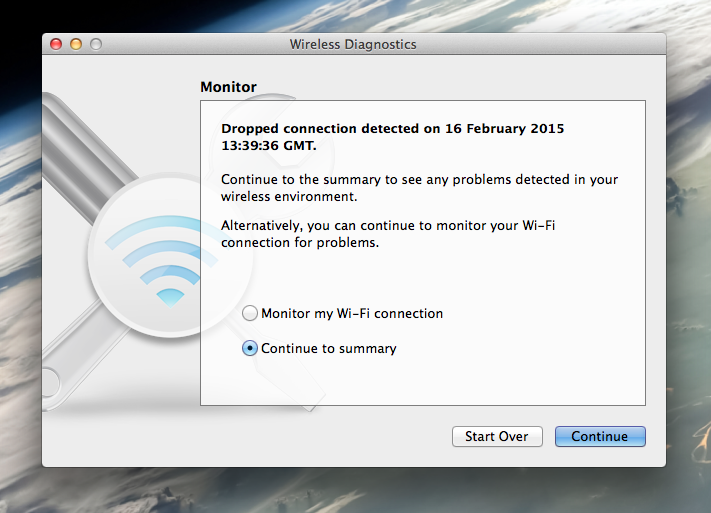Click the Monitor heading
The image size is (711, 513).
click(228, 87)
